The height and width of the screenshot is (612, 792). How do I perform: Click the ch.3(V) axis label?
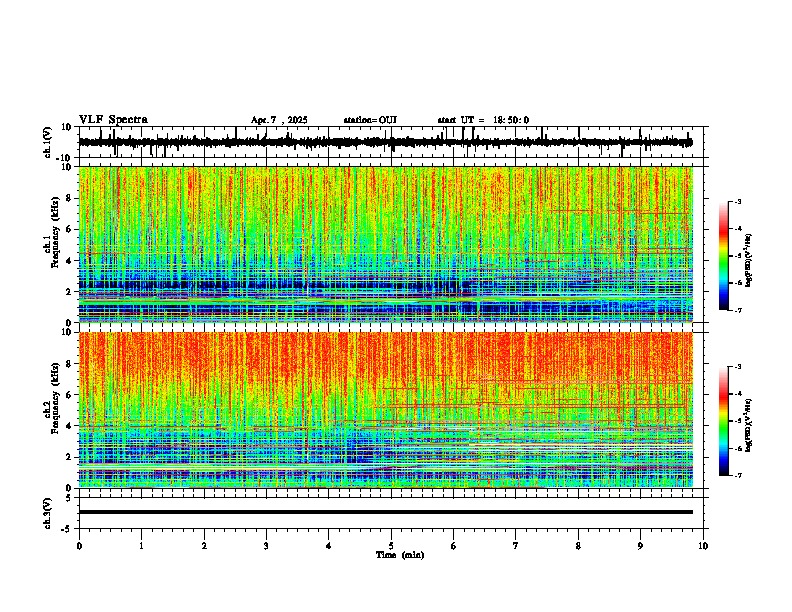[48, 513]
